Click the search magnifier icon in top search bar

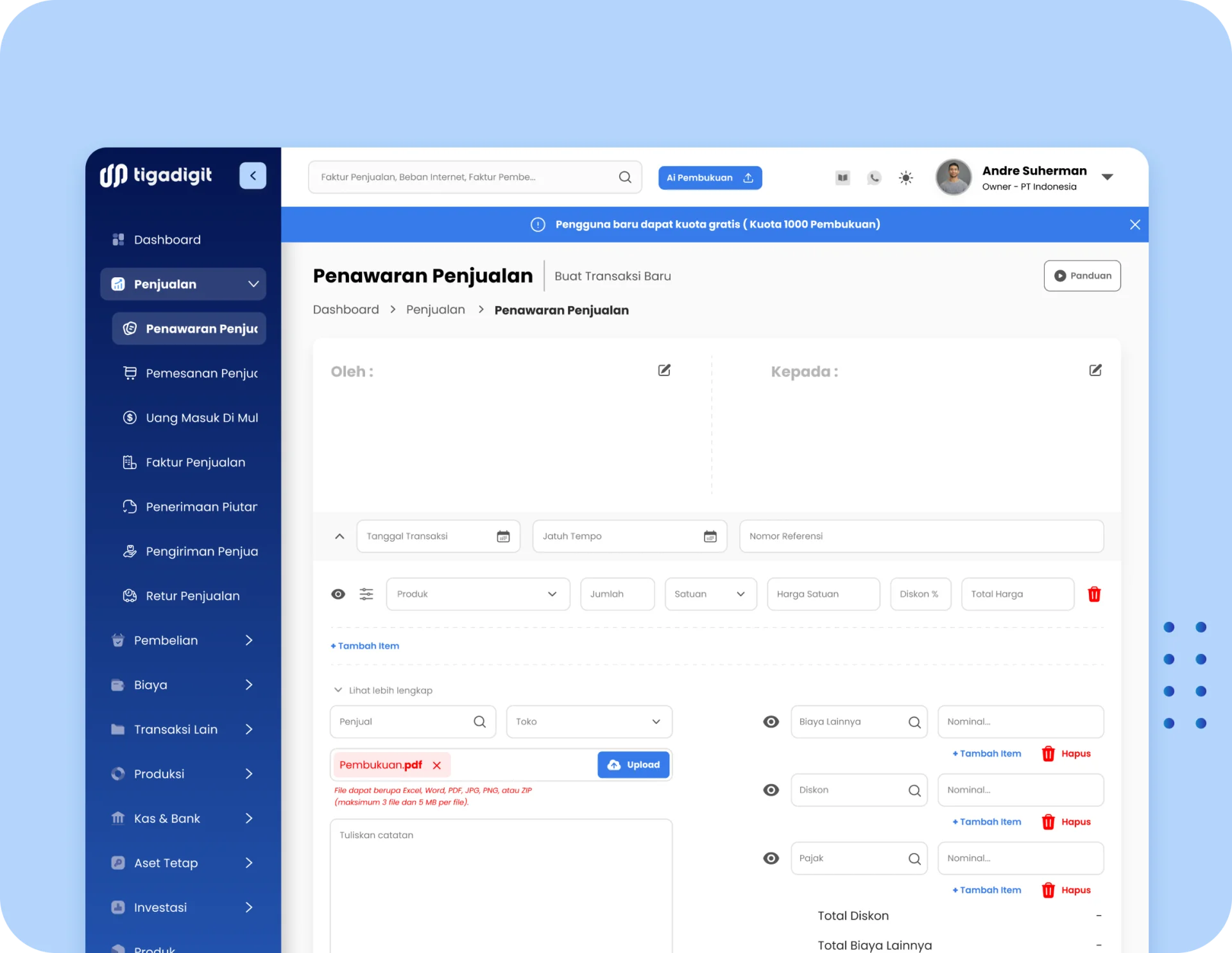click(x=625, y=177)
